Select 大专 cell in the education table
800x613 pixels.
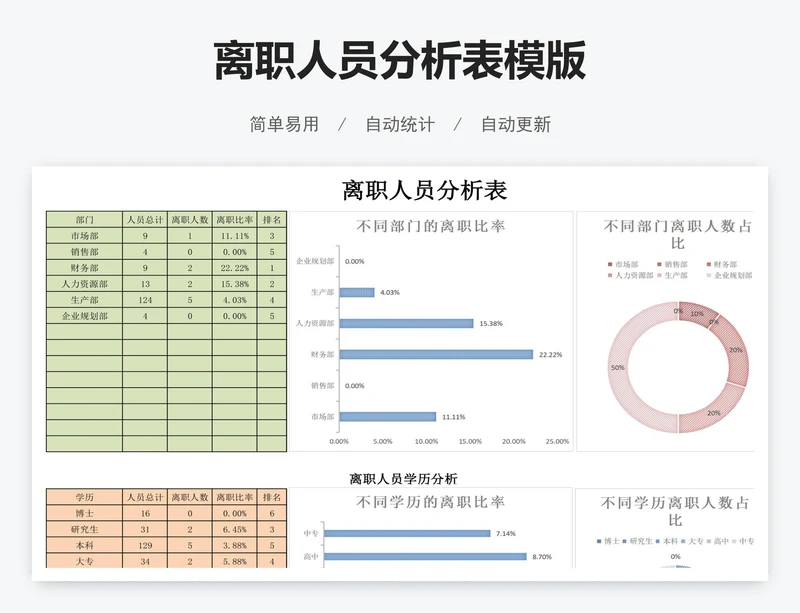[84, 561]
